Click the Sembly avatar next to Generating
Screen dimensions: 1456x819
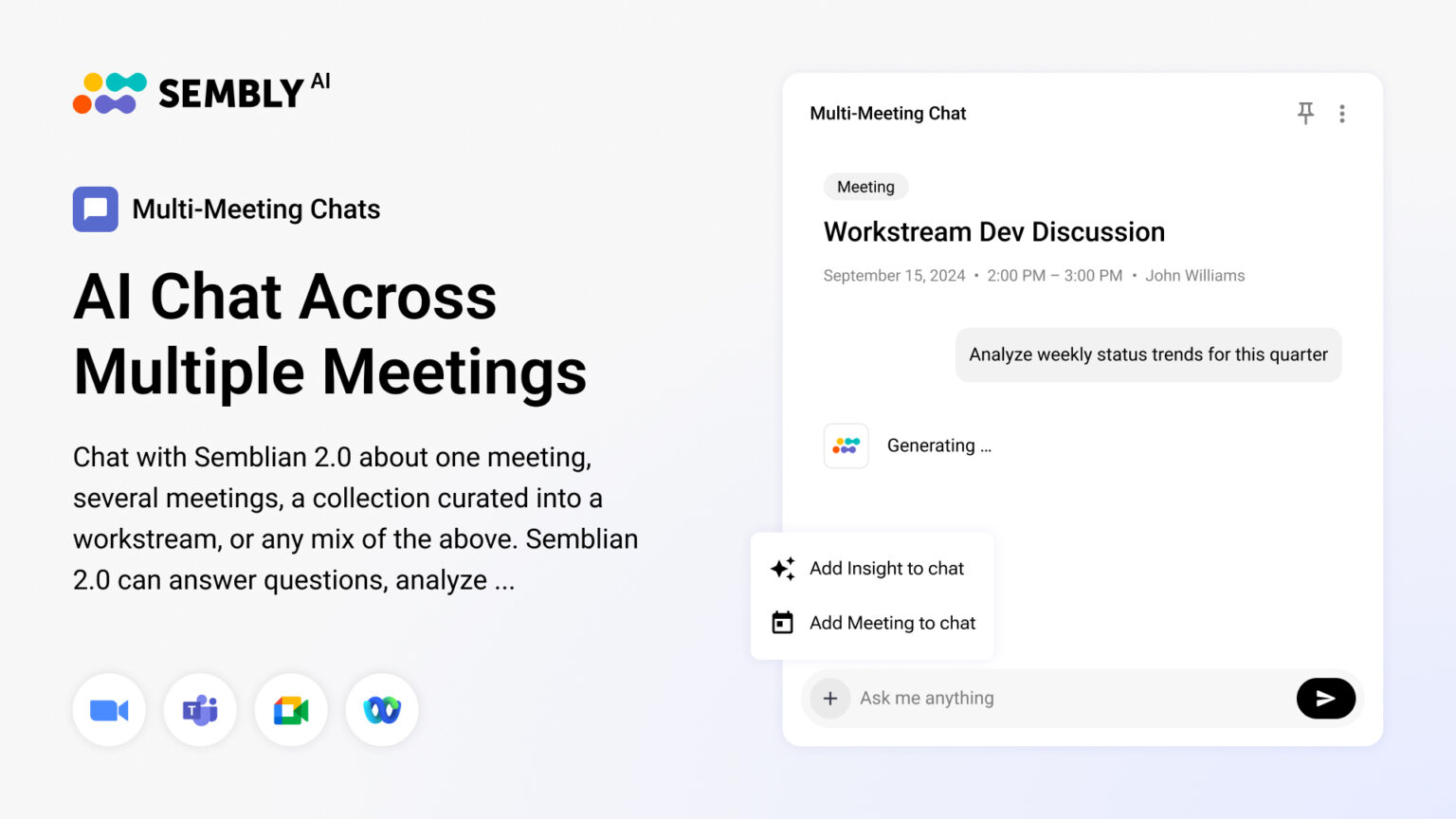click(846, 446)
